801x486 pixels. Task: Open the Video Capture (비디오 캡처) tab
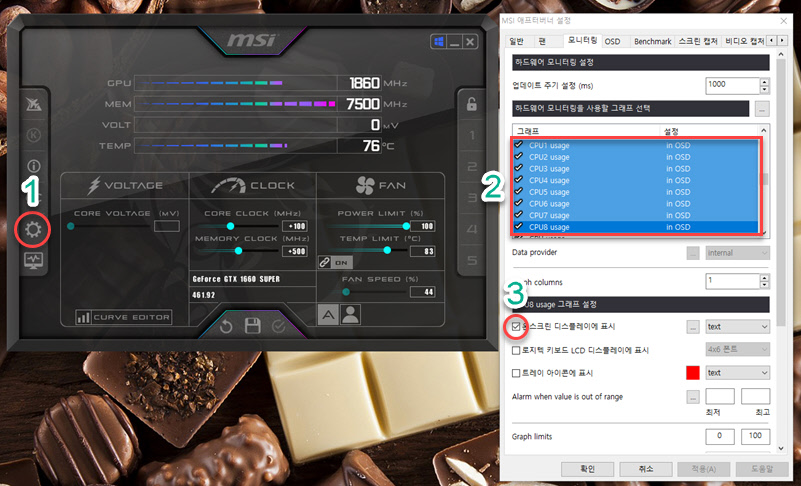pos(744,41)
